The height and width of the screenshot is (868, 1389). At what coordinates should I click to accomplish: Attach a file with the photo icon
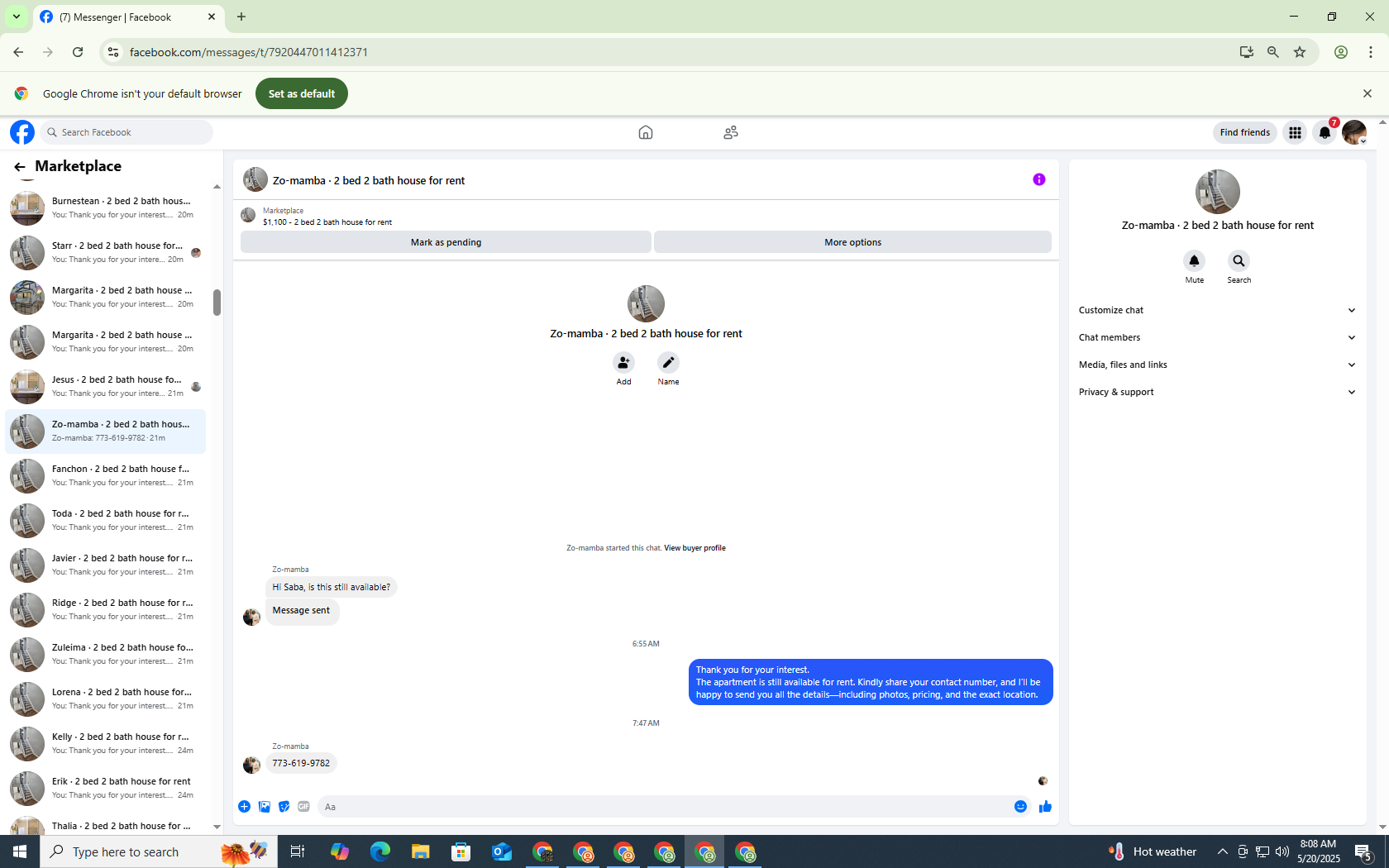pos(265,807)
